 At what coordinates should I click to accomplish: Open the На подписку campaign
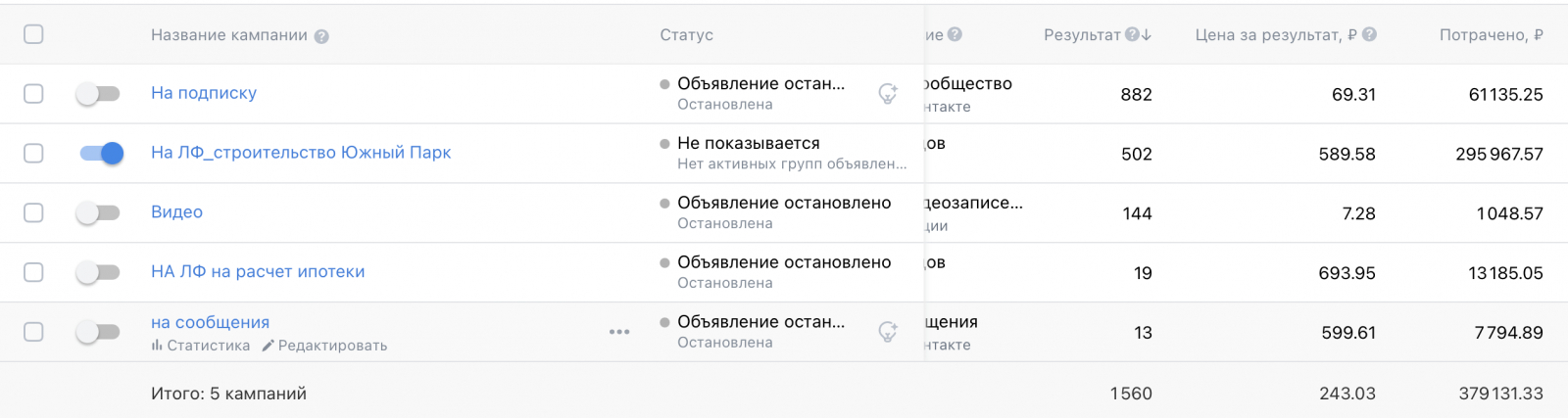coord(204,93)
